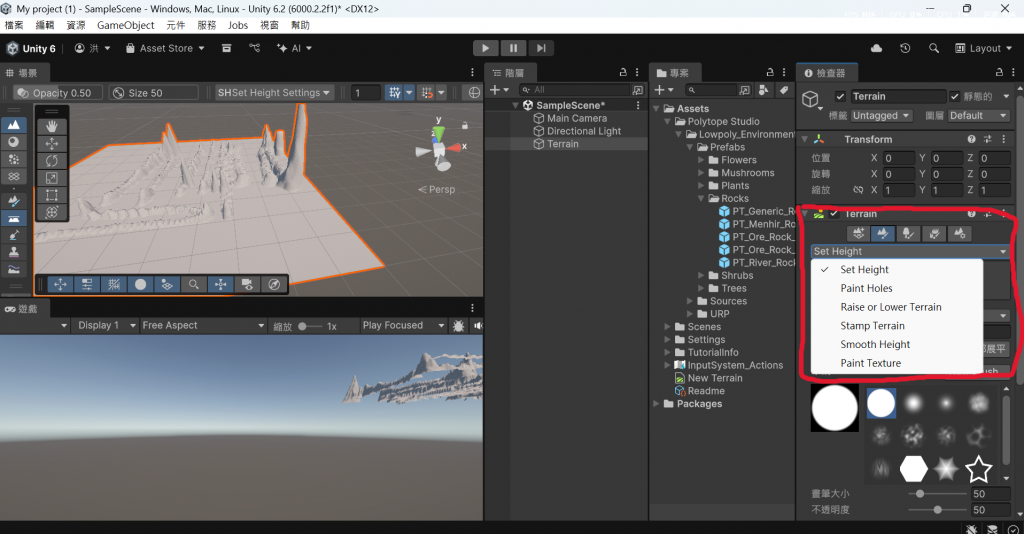Choose Paint Holes from the menu
Screen dimensions: 1024x534
tap(897, 288)
